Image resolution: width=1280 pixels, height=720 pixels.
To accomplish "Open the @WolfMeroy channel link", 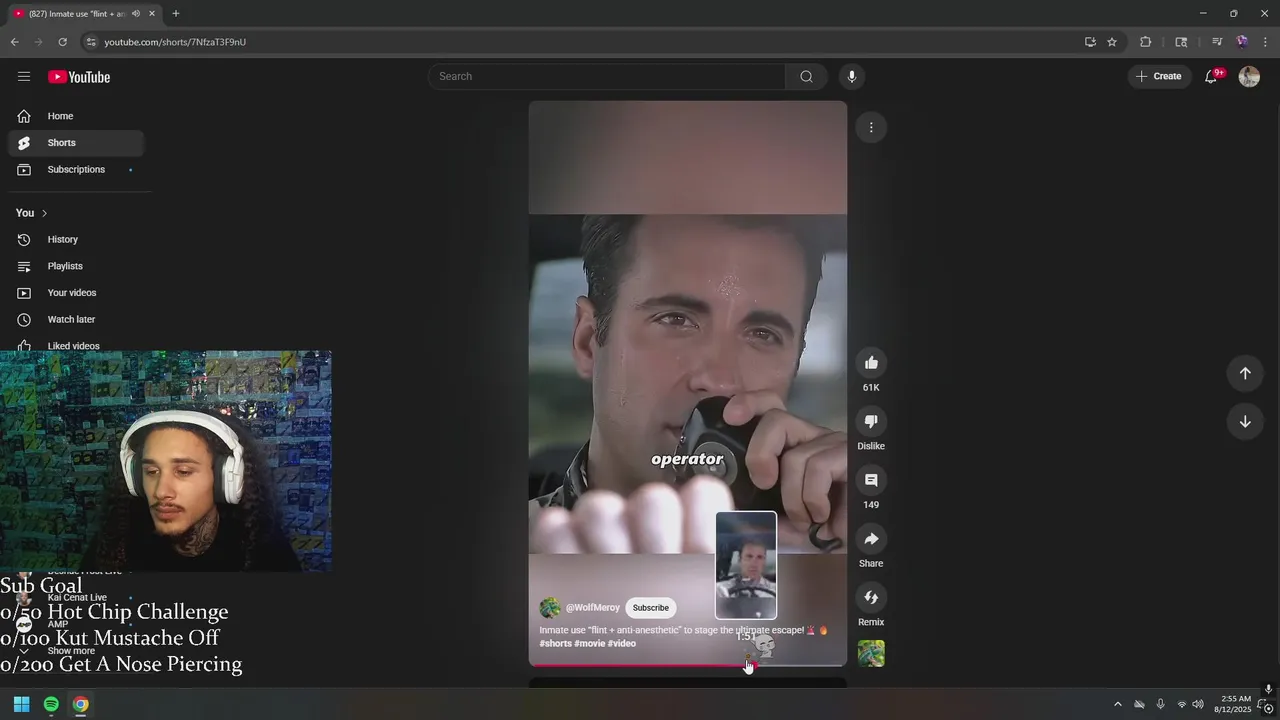I will [x=593, y=608].
